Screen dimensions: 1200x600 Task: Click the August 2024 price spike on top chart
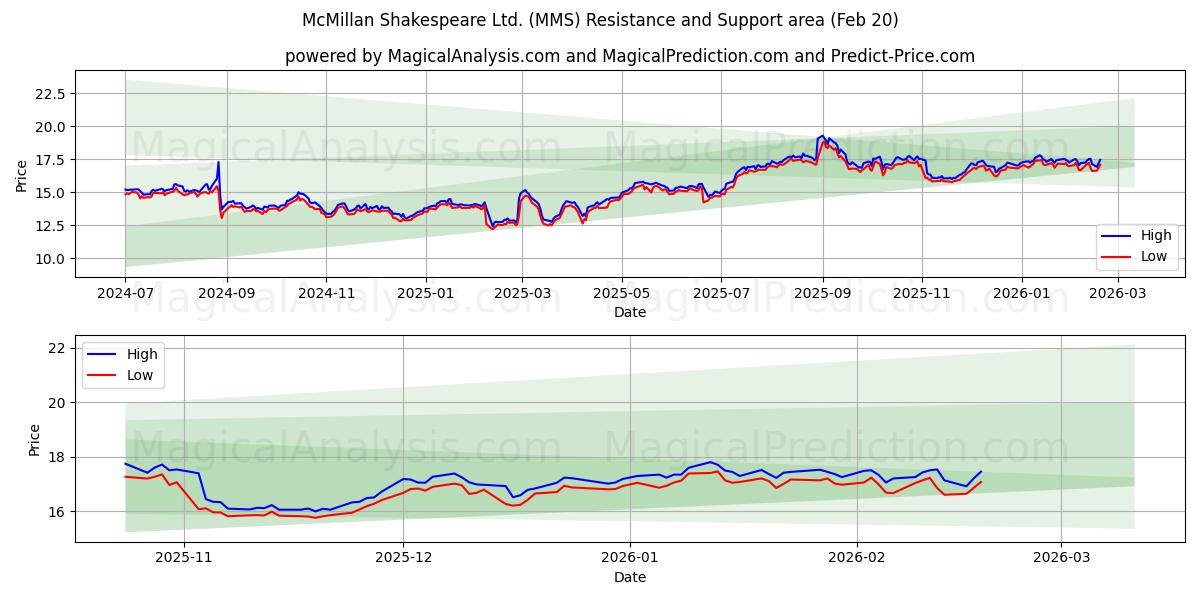click(218, 162)
